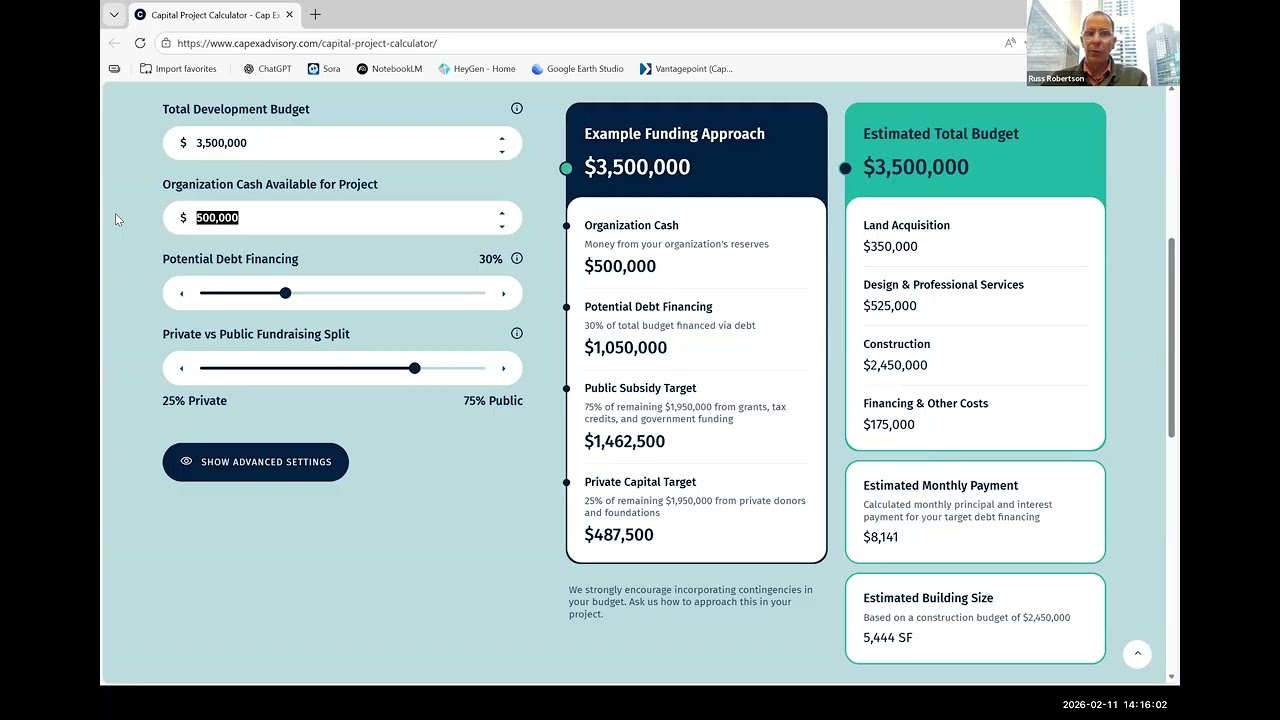
Task: Click the browser back arrow
Action: pyautogui.click(x=114, y=43)
